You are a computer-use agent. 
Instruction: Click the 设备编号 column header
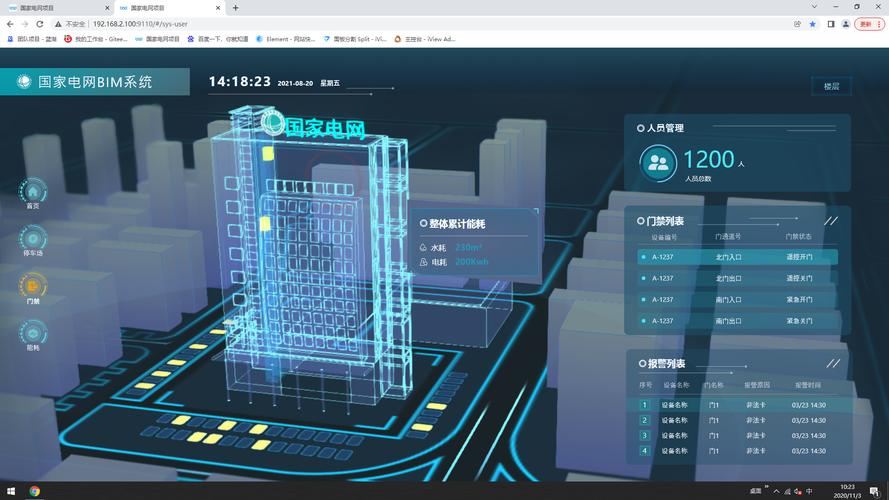(x=664, y=237)
